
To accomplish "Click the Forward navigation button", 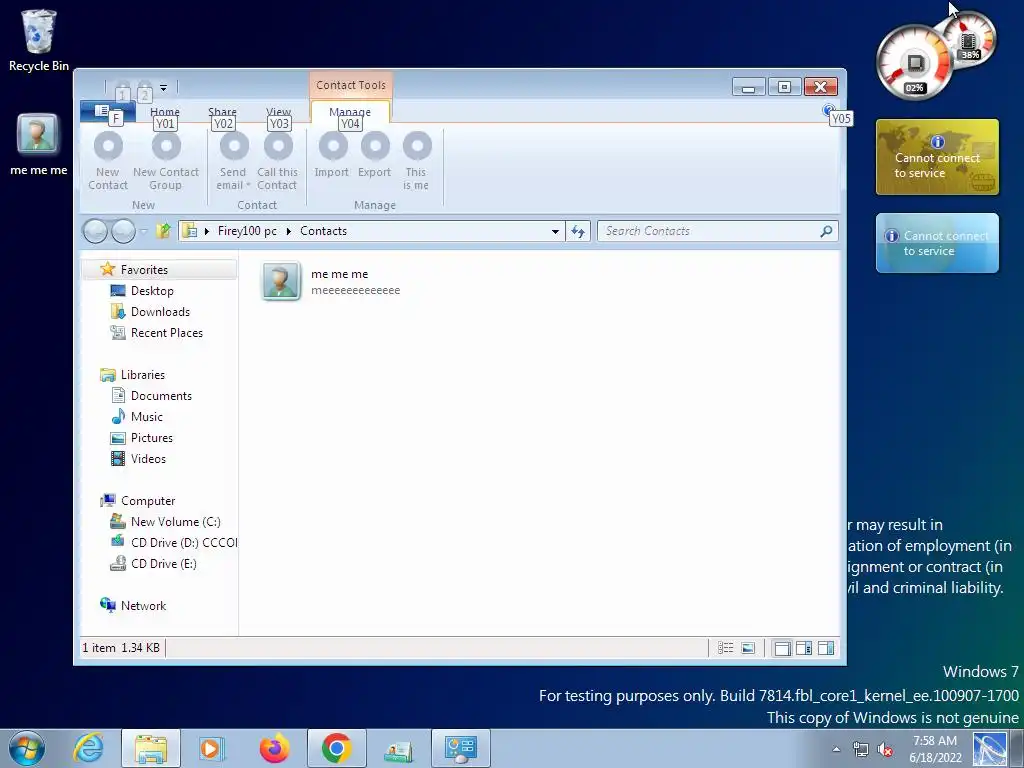I will (x=123, y=231).
